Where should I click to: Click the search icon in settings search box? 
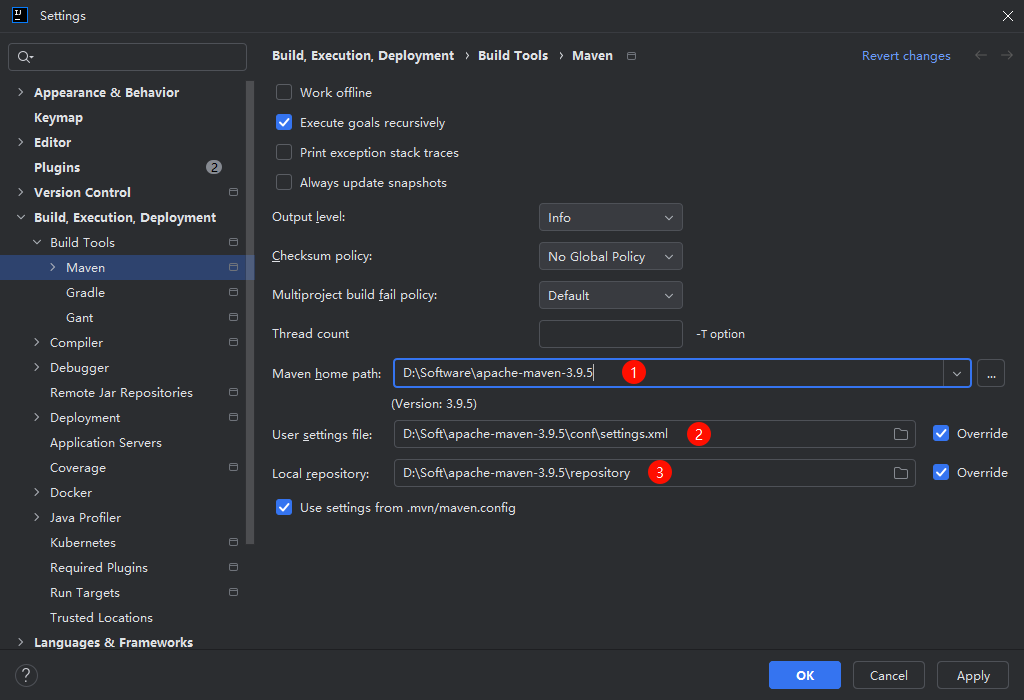(24, 57)
